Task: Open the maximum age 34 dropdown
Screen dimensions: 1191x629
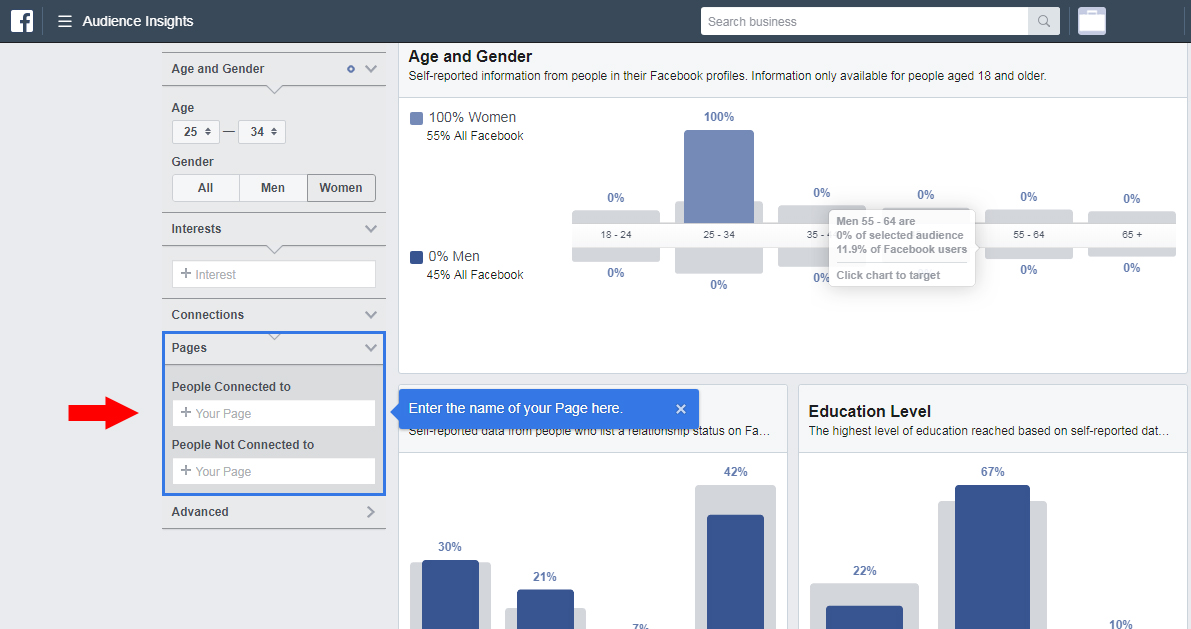Action: pos(262,132)
